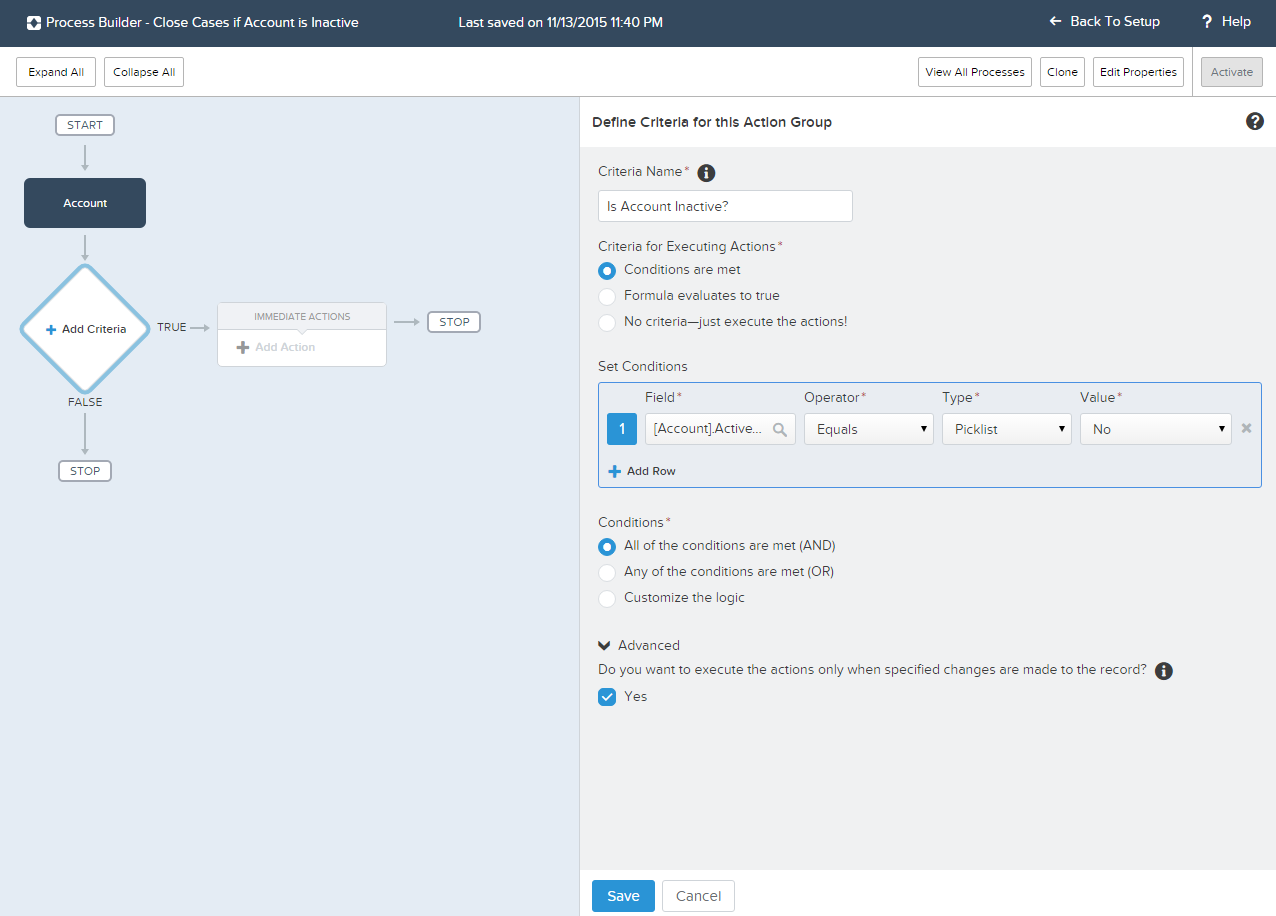Remove condition row with X icon
Screen dimensions: 1276x916
[x=1246, y=428]
